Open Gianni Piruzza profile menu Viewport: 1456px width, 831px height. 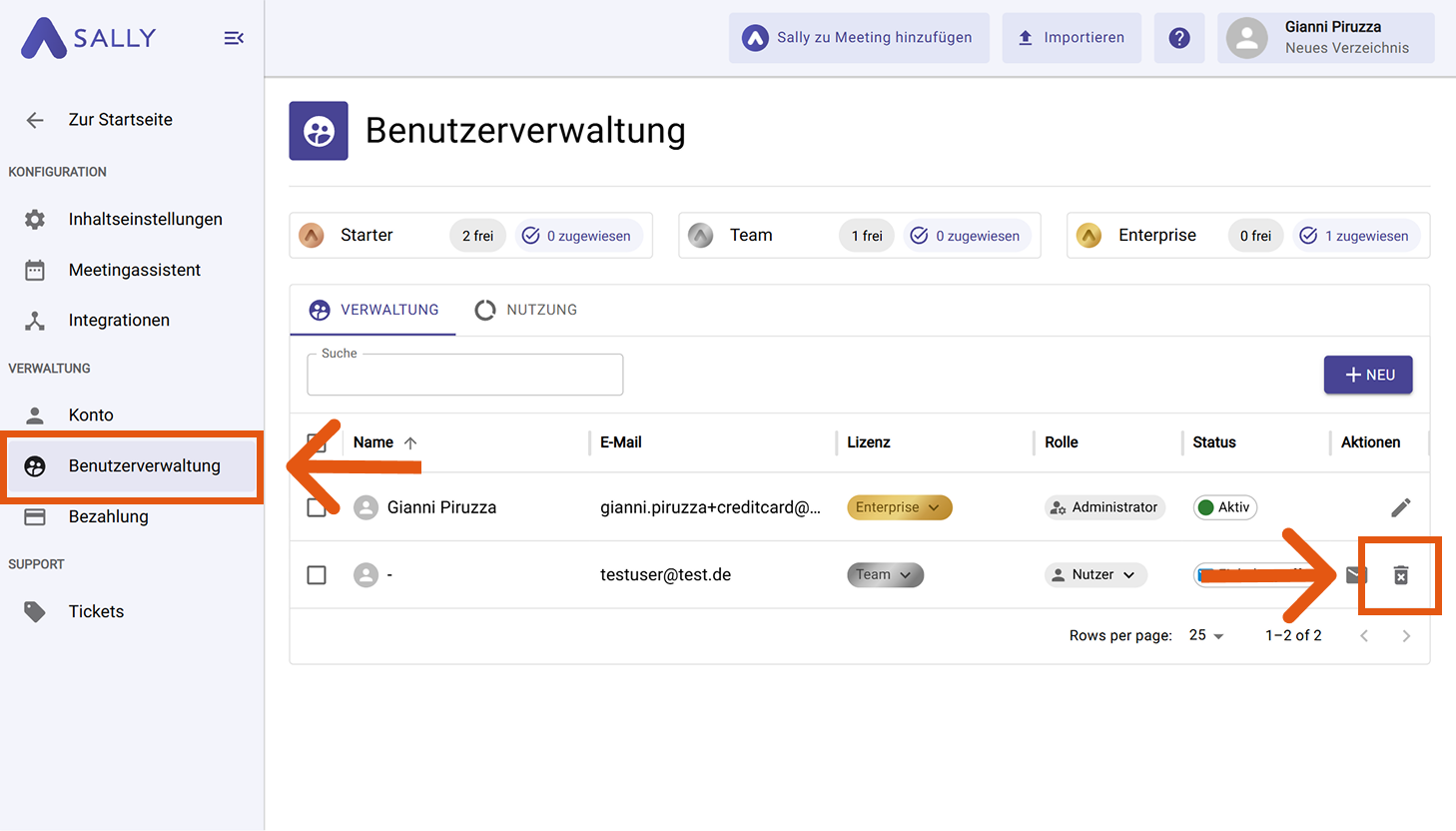(1326, 38)
